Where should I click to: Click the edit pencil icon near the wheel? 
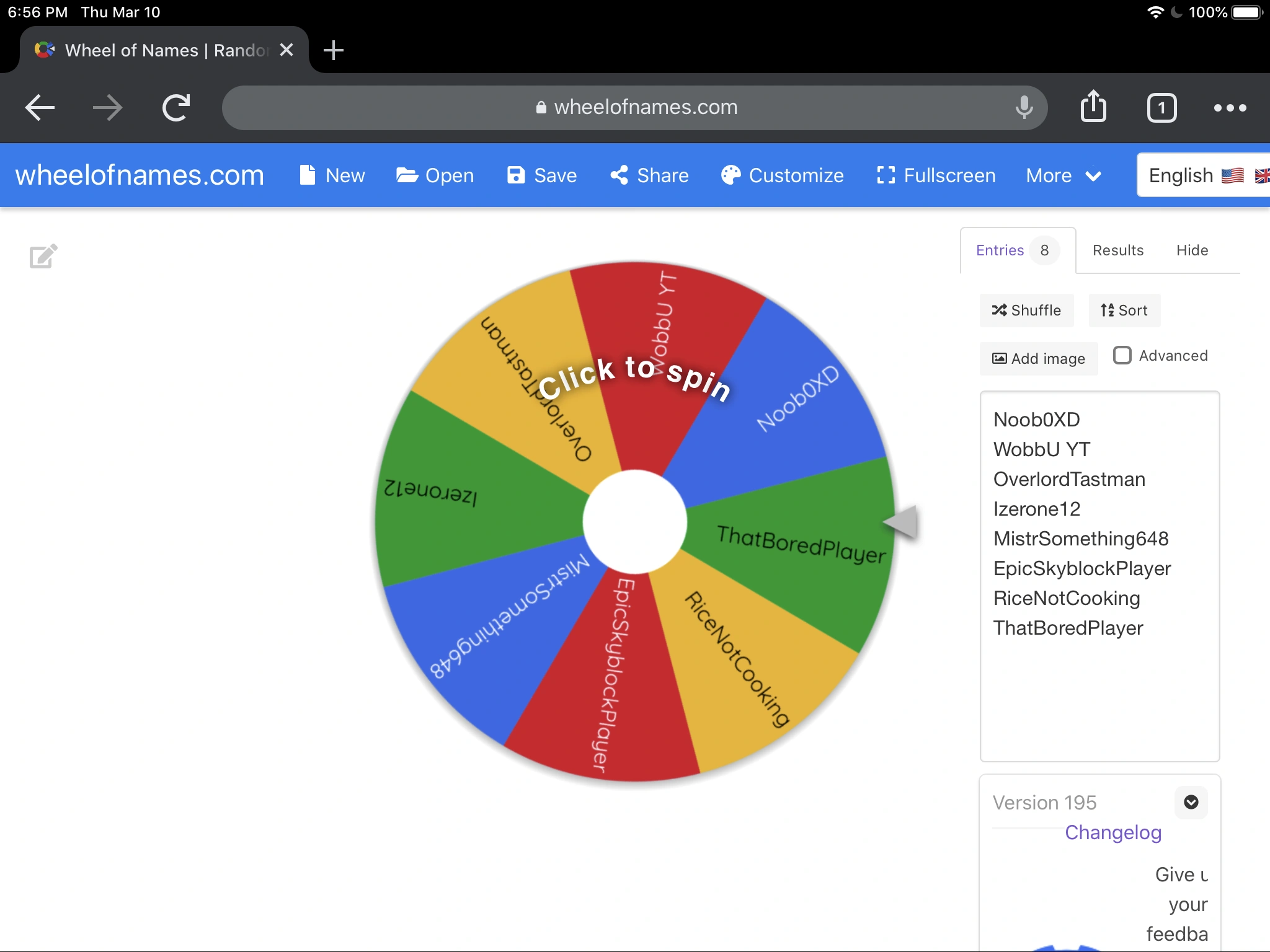coord(42,256)
